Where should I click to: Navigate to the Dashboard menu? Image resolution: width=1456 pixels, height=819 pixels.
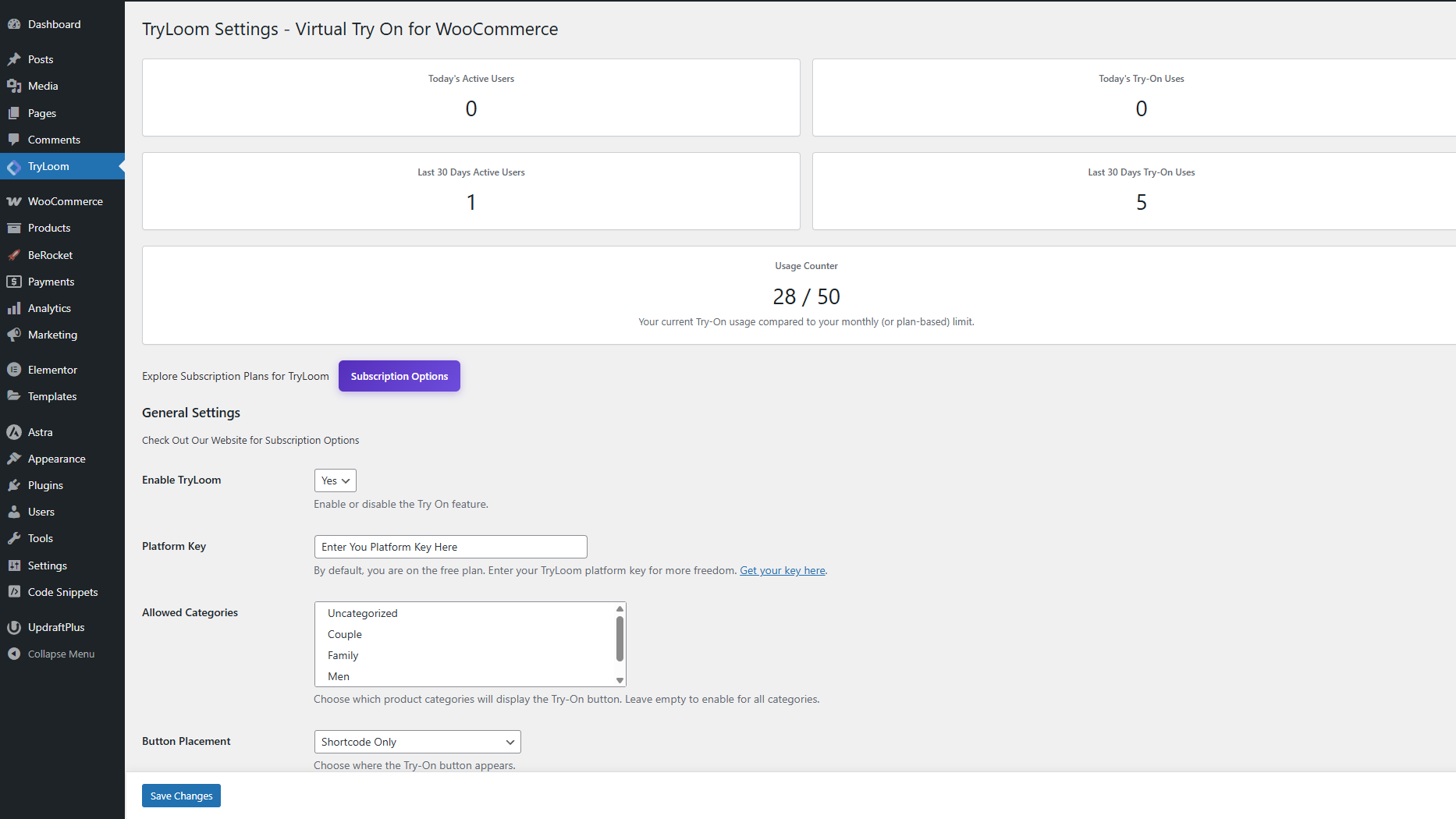(52, 23)
